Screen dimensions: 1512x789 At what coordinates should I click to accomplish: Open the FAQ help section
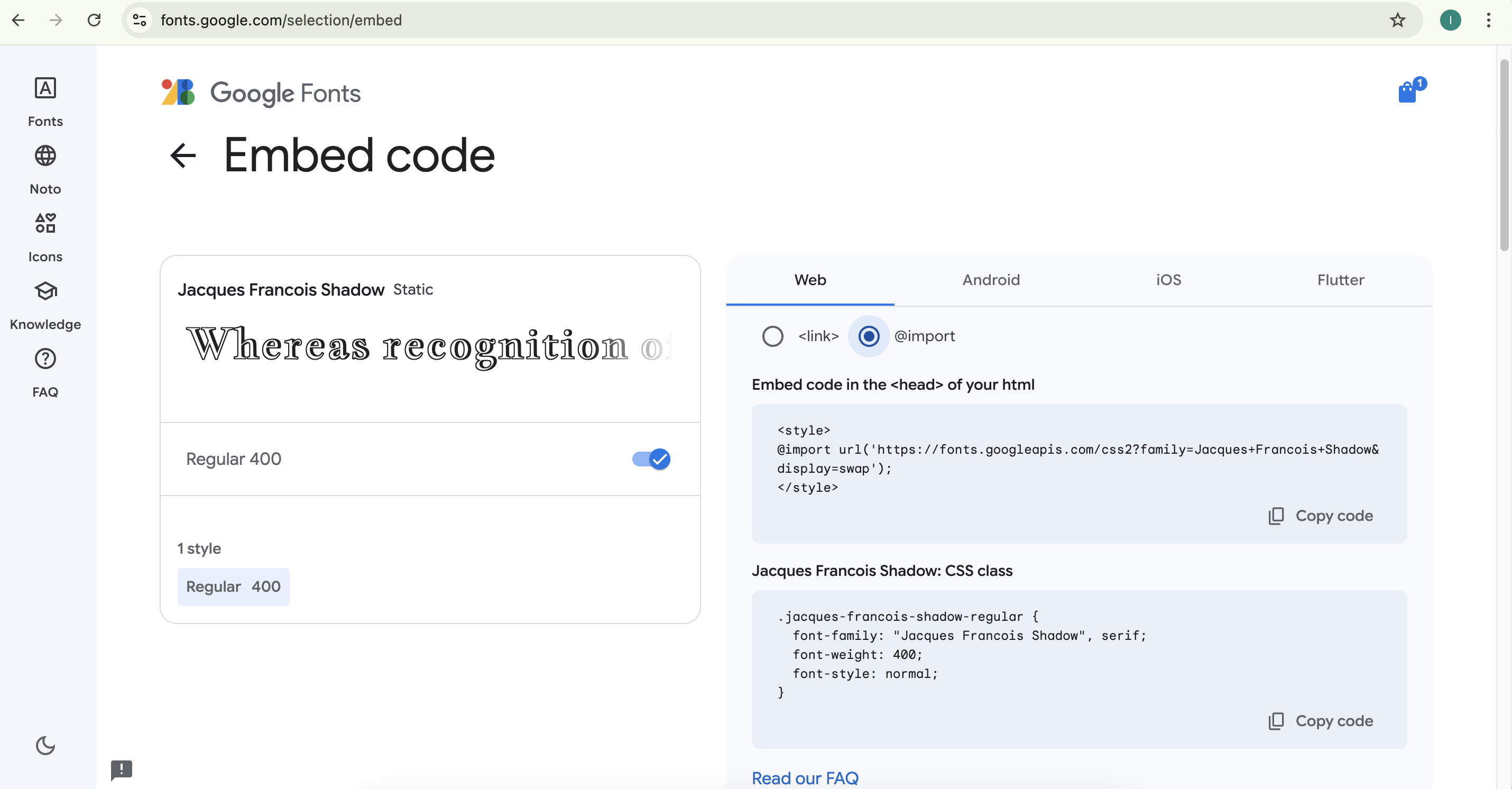(45, 373)
